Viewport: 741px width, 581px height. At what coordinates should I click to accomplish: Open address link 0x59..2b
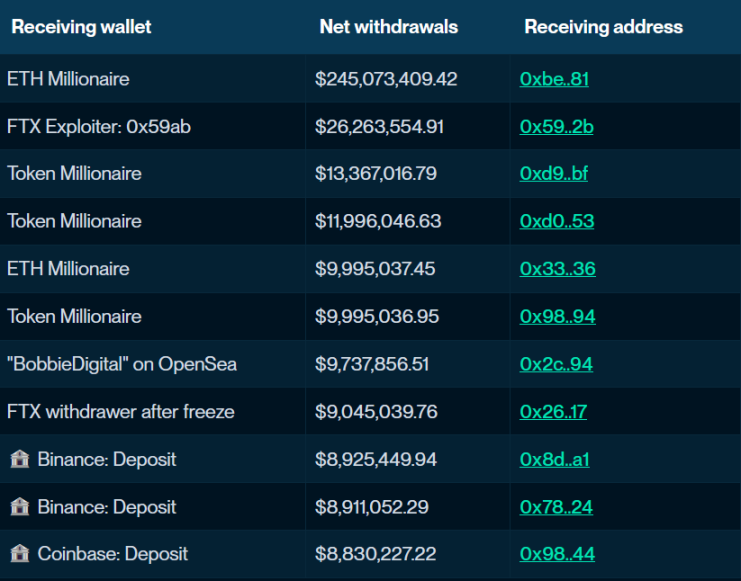point(556,126)
